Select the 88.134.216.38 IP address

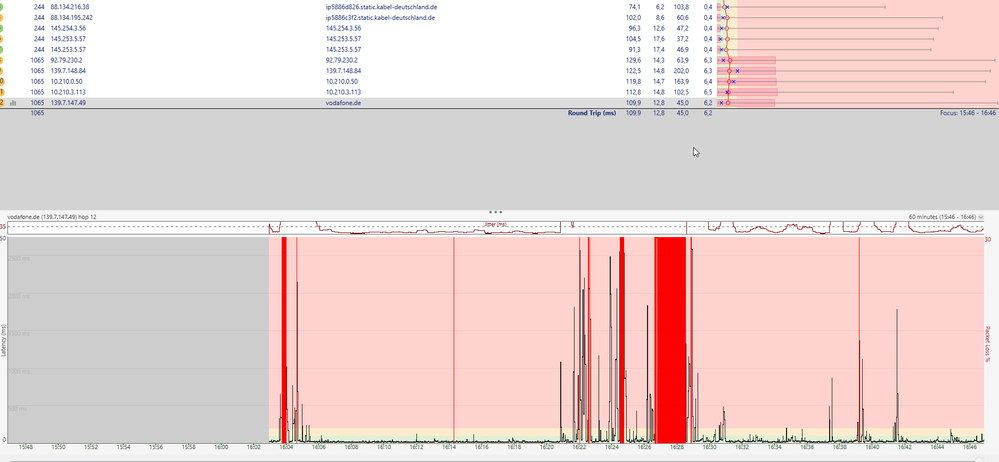pos(70,7)
